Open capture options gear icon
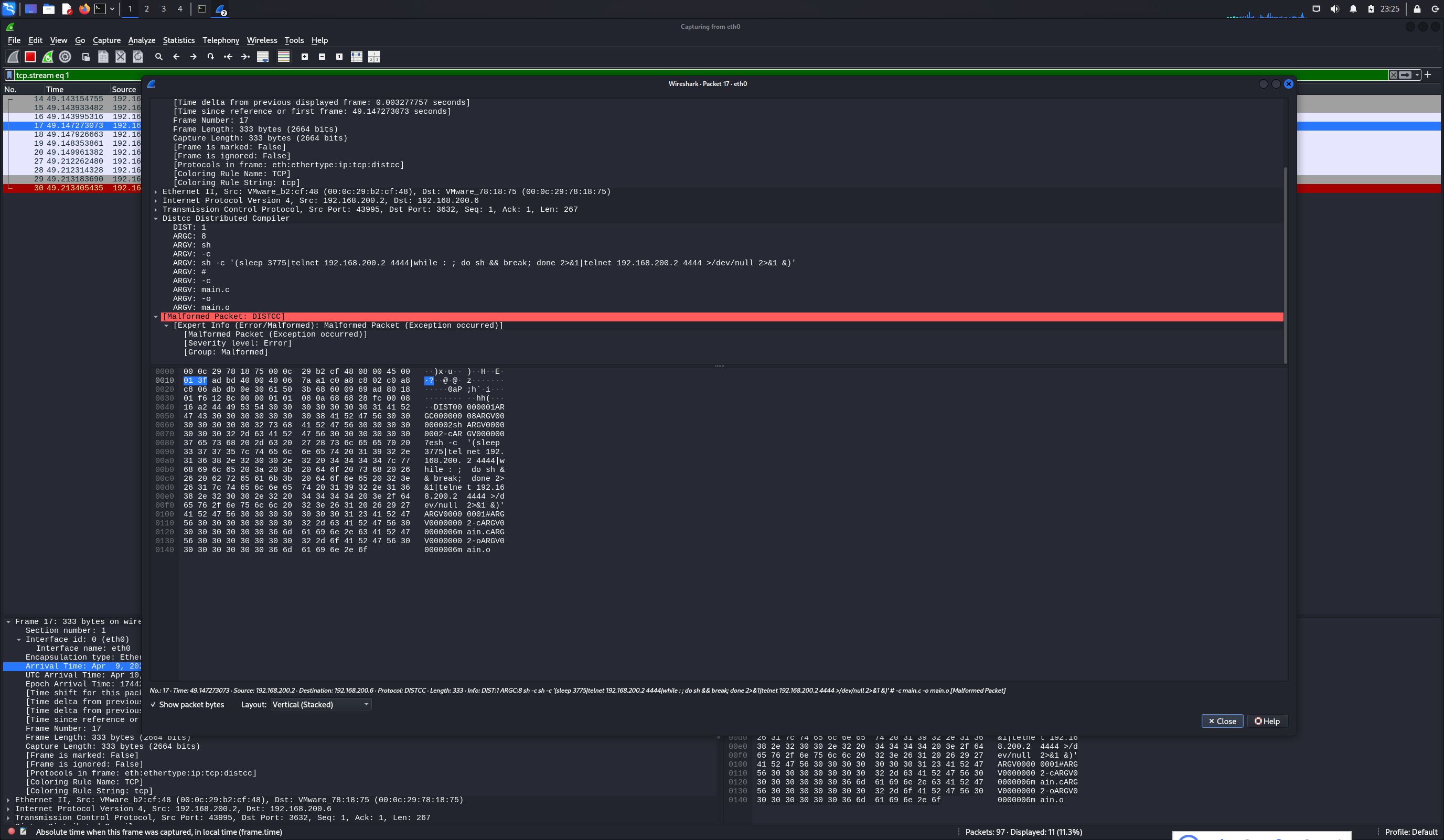Viewport: 1444px width, 840px height. point(66,57)
